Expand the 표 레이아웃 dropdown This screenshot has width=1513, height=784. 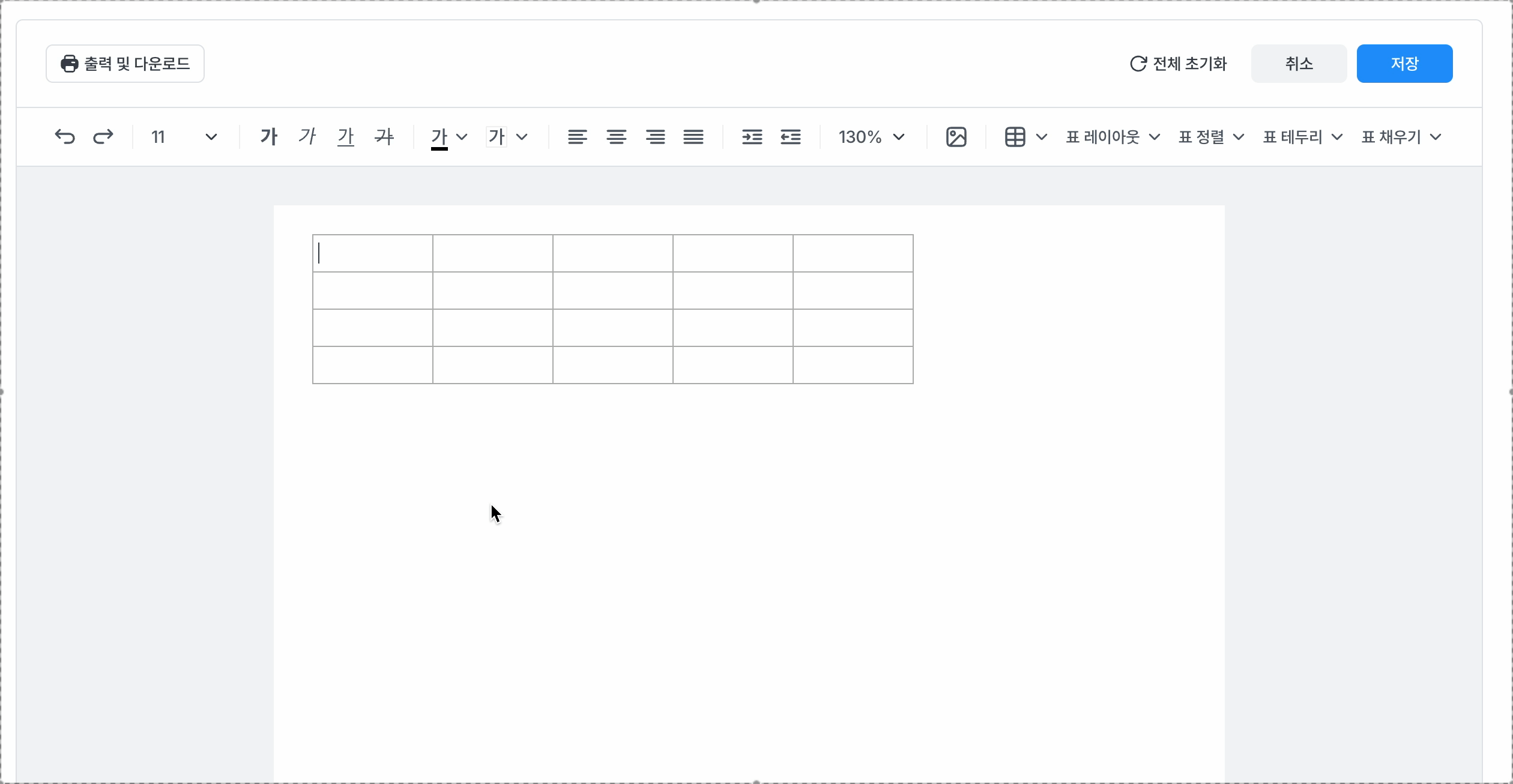click(1113, 137)
